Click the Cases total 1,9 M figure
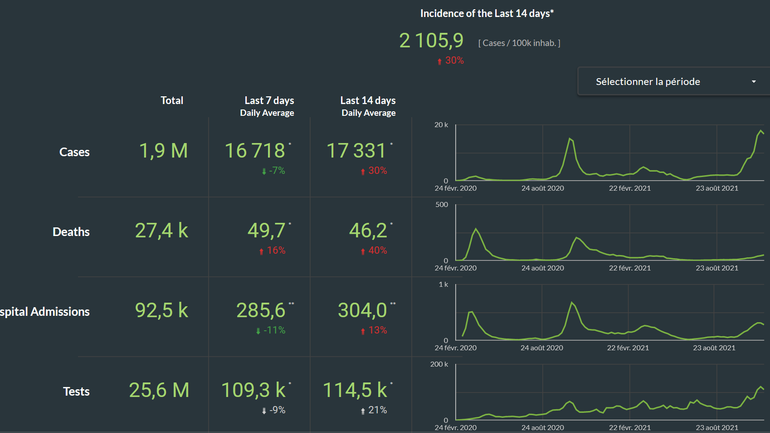 (162, 151)
